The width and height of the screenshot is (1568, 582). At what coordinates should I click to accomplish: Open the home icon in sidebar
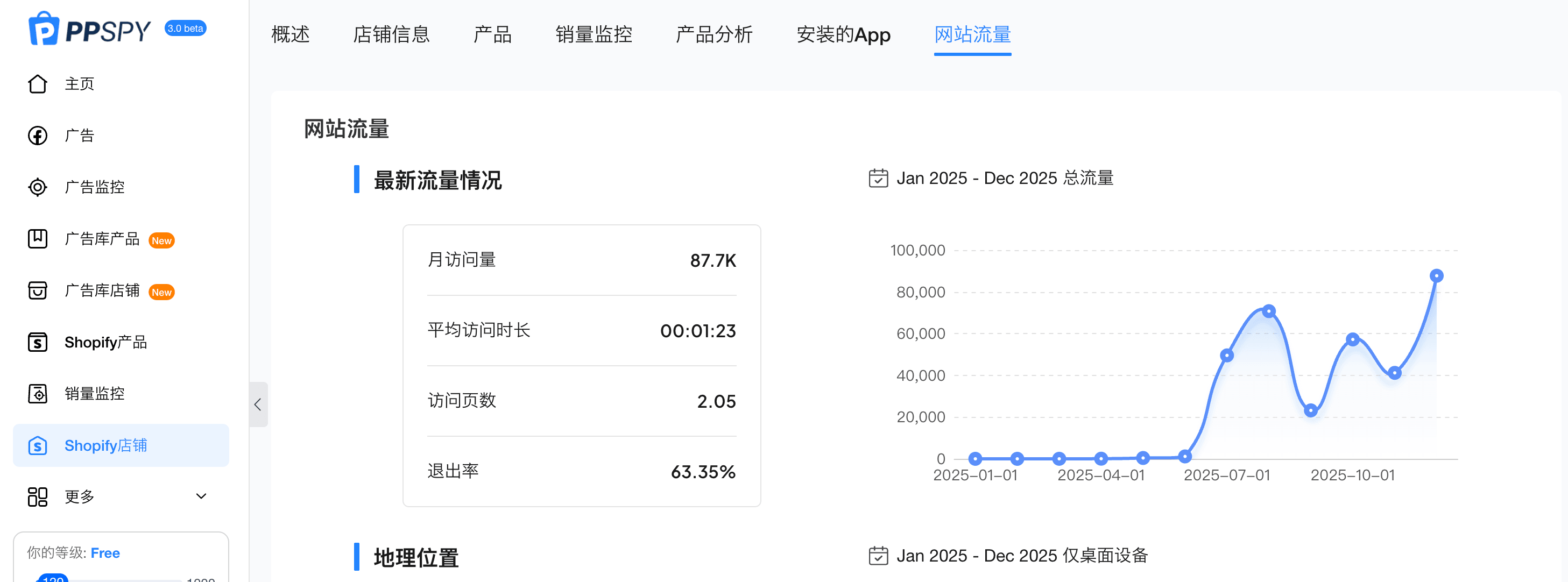[38, 84]
